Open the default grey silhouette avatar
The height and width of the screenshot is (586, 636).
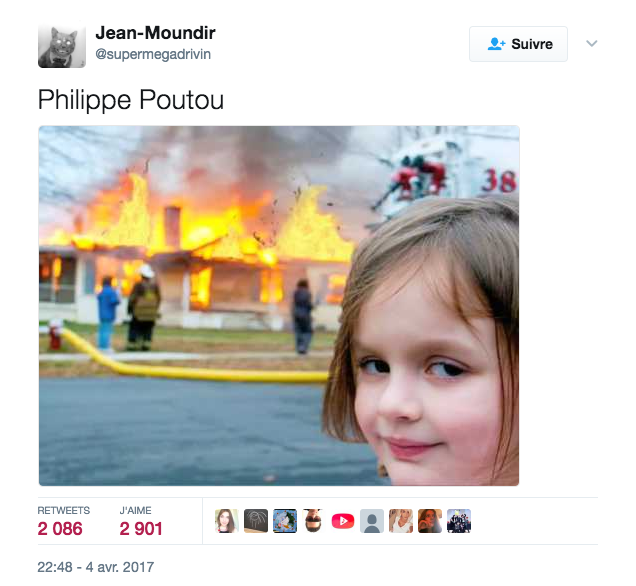coord(372,521)
